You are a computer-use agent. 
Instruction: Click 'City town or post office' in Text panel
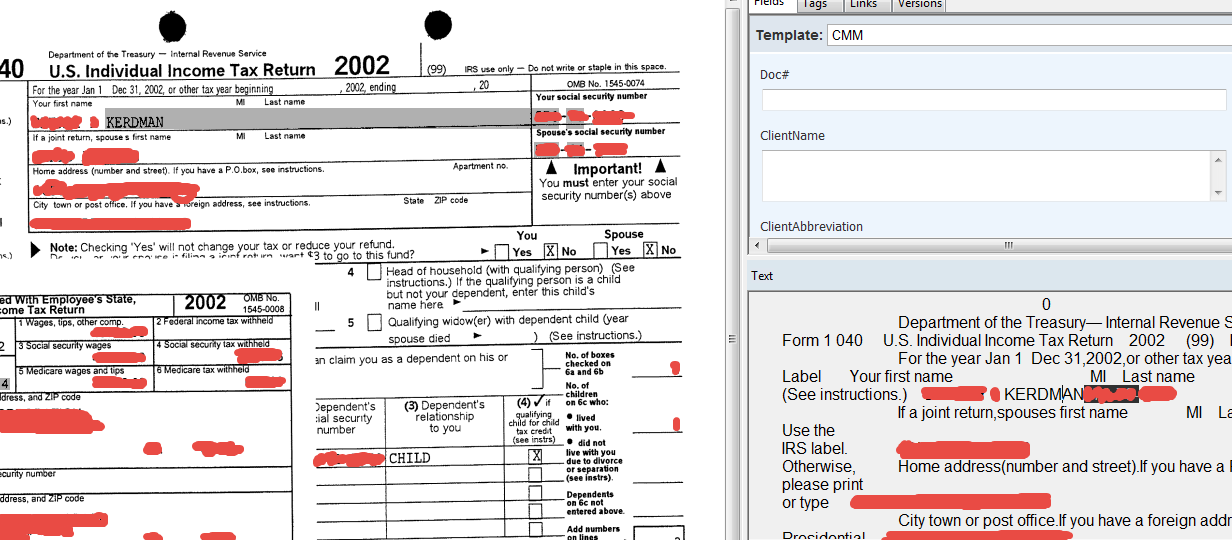click(976, 520)
